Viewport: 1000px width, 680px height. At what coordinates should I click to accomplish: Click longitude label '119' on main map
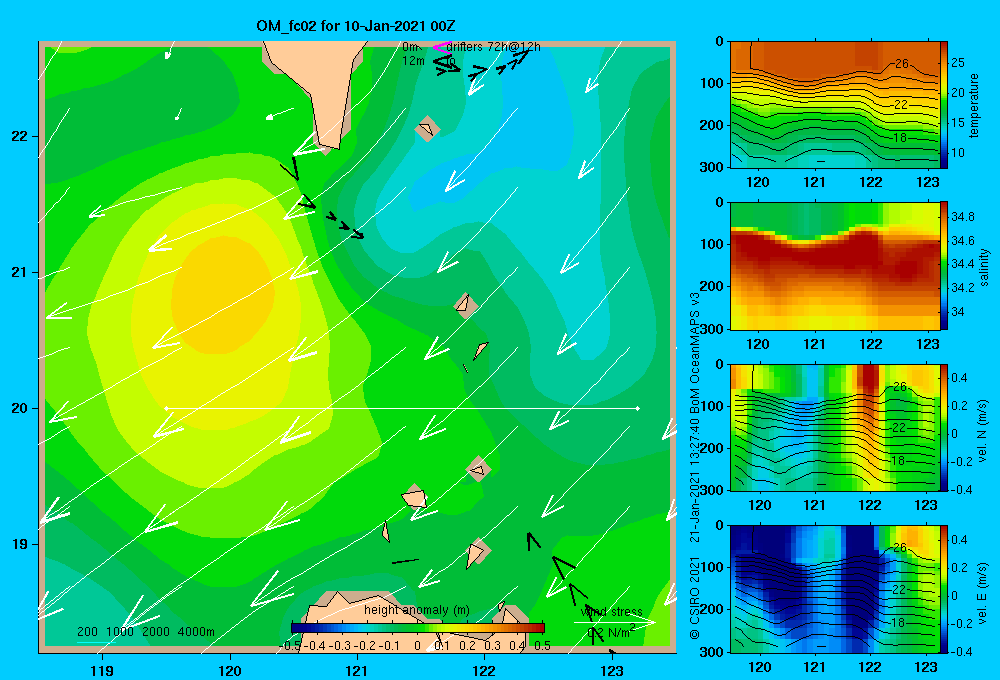tap(103, 670)
